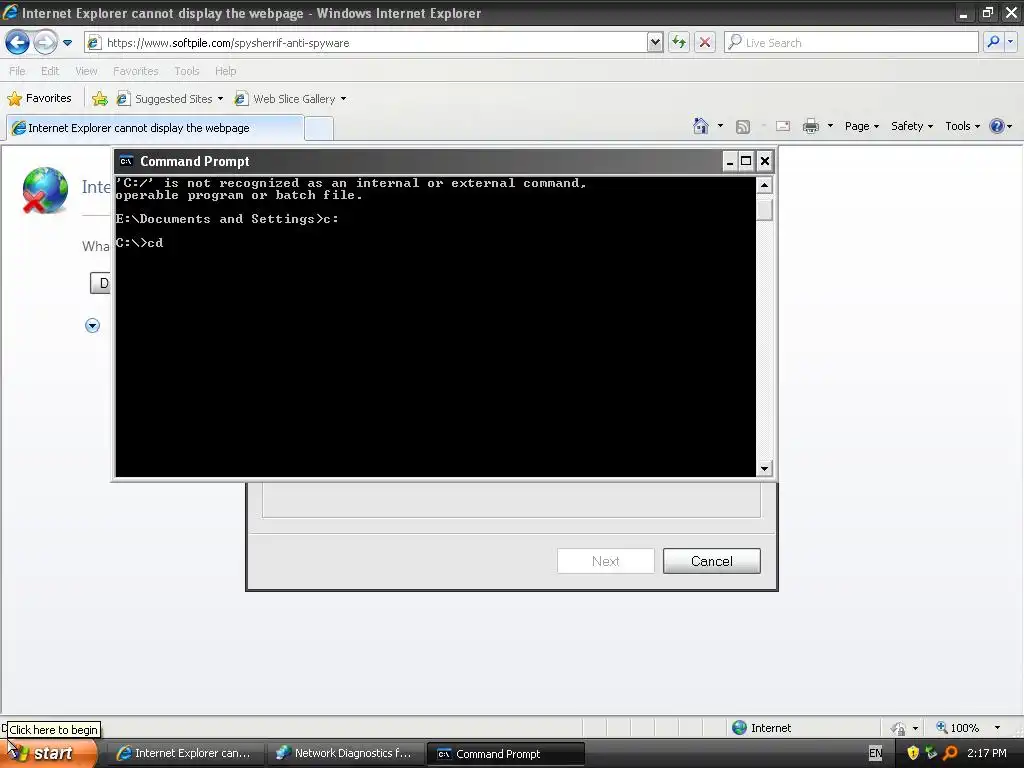The image size is (1024, 768).
Task: Click the Command Prompt title bar icon
Action: click(x=126, y=161)
